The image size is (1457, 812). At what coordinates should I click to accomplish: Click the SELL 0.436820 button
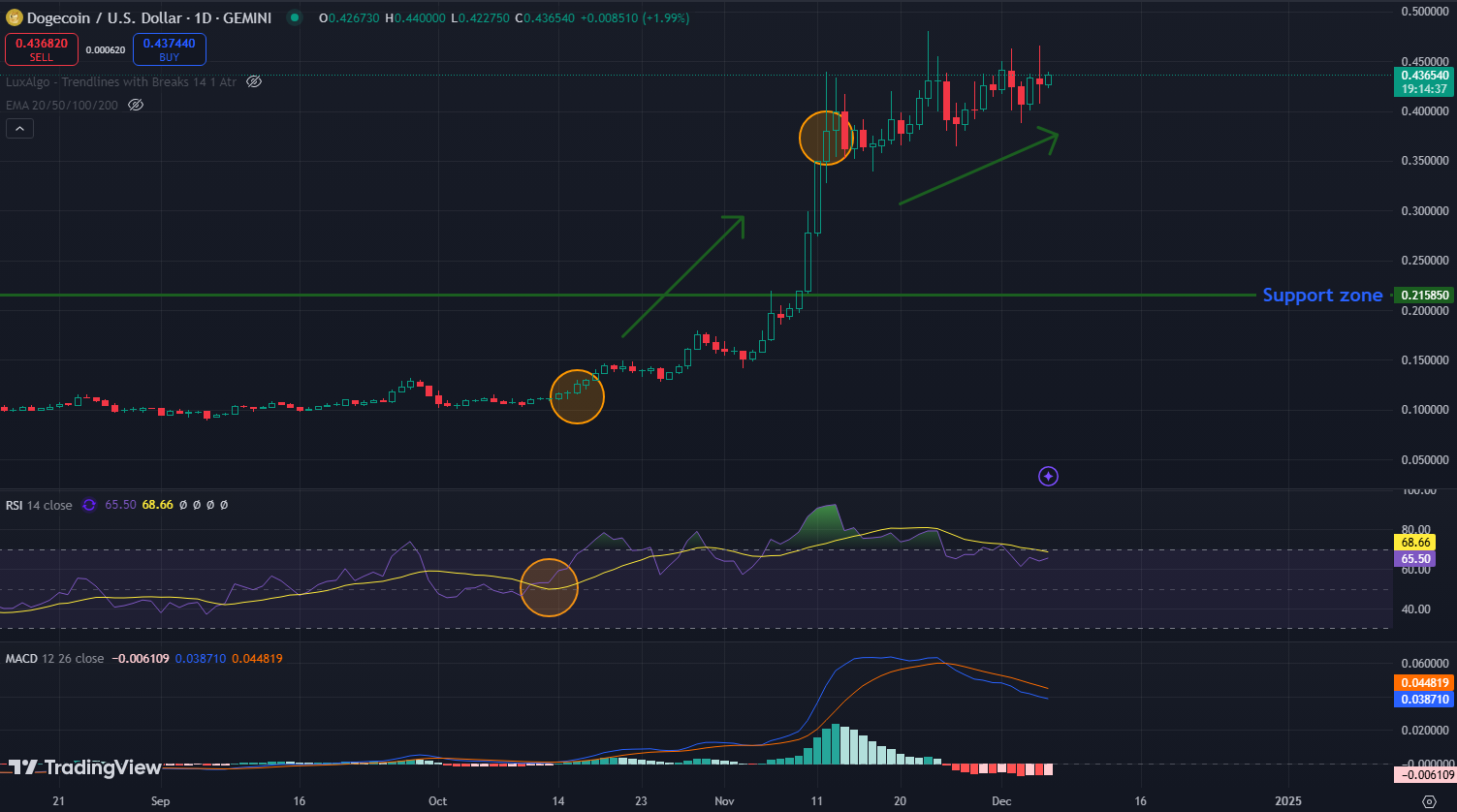[x=41, y=49]
